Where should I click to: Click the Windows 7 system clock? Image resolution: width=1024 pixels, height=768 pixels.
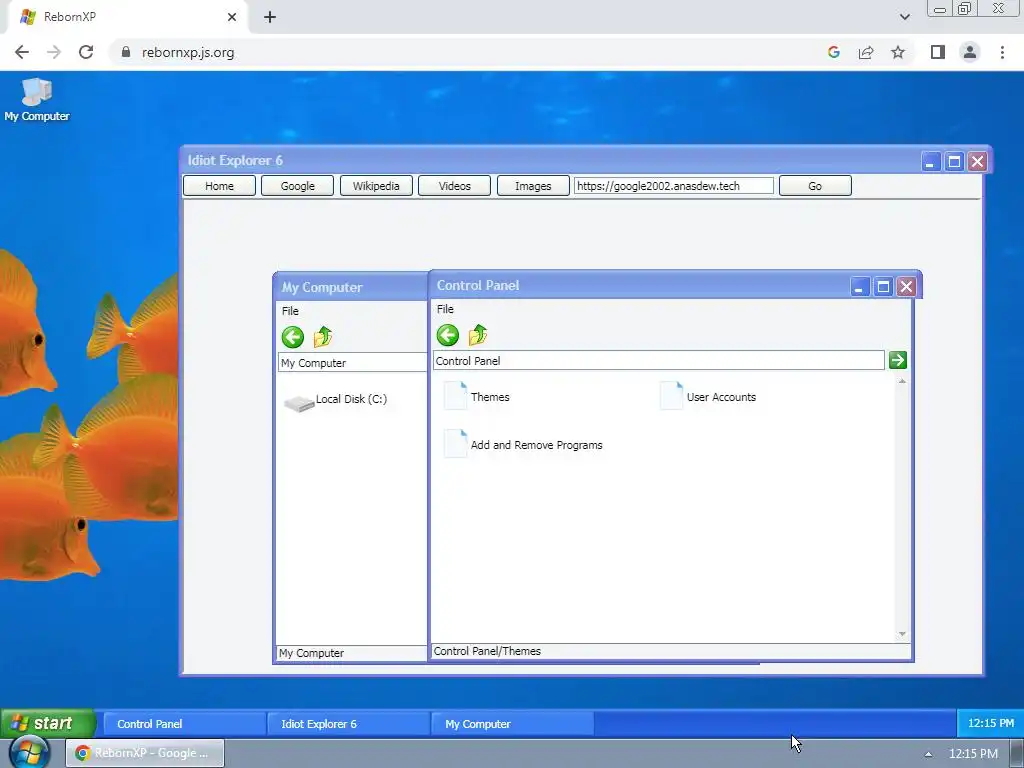coord(973,754)
